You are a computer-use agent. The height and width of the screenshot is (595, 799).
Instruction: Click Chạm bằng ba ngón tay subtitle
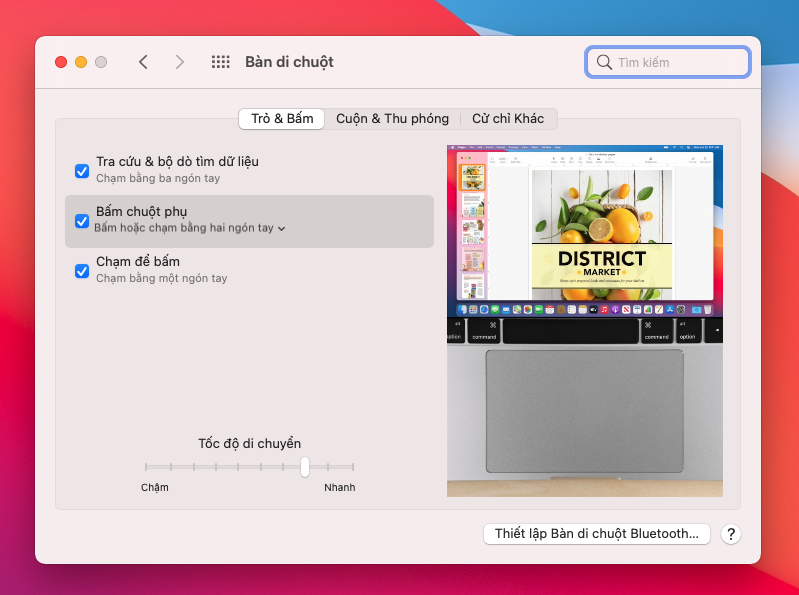coord(158,178)
